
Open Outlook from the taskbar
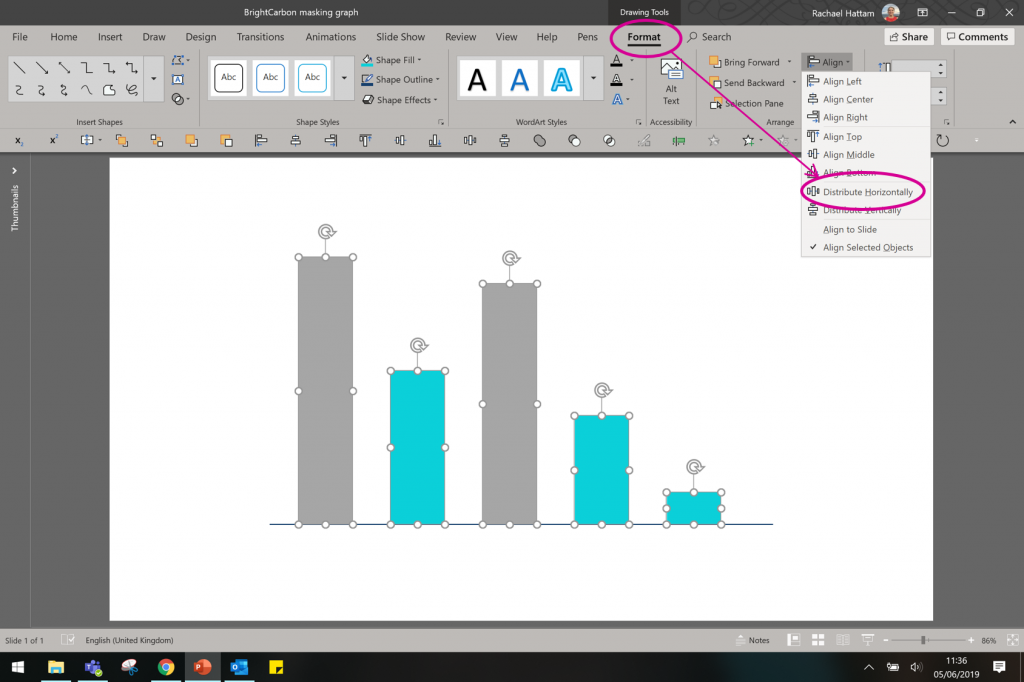tap(239, 667)
